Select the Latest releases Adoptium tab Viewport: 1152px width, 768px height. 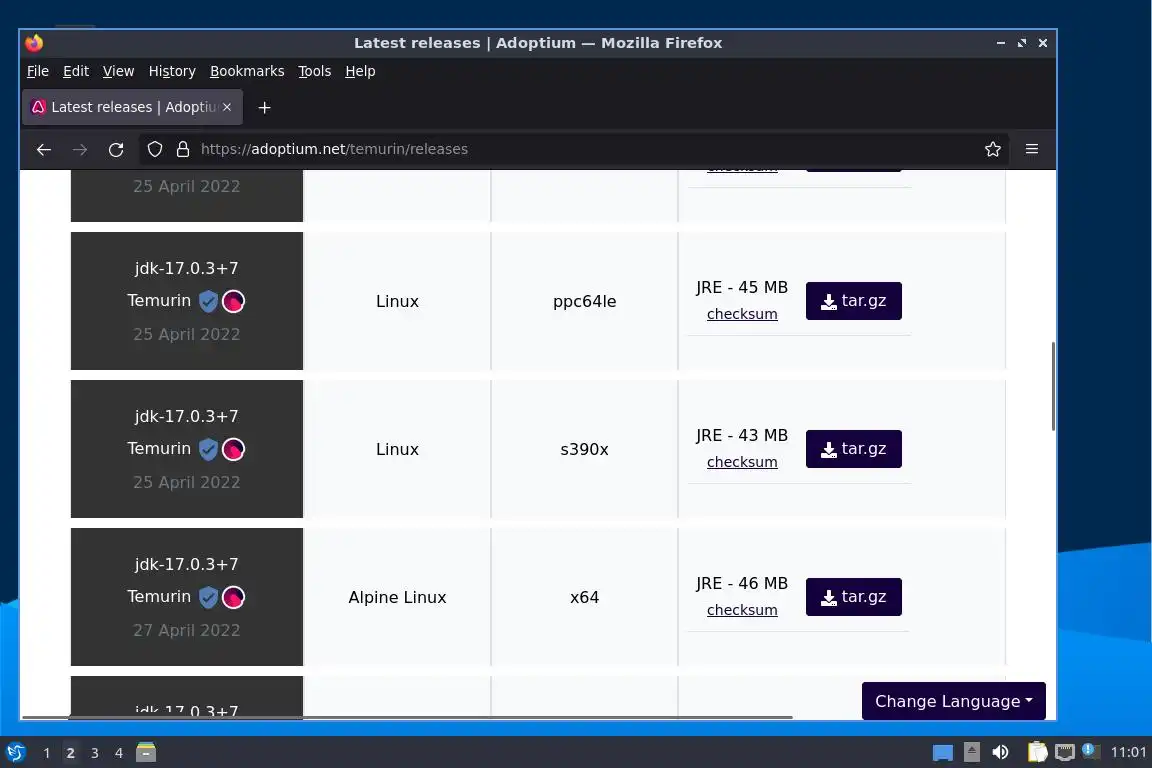click(x=132, y=107)
